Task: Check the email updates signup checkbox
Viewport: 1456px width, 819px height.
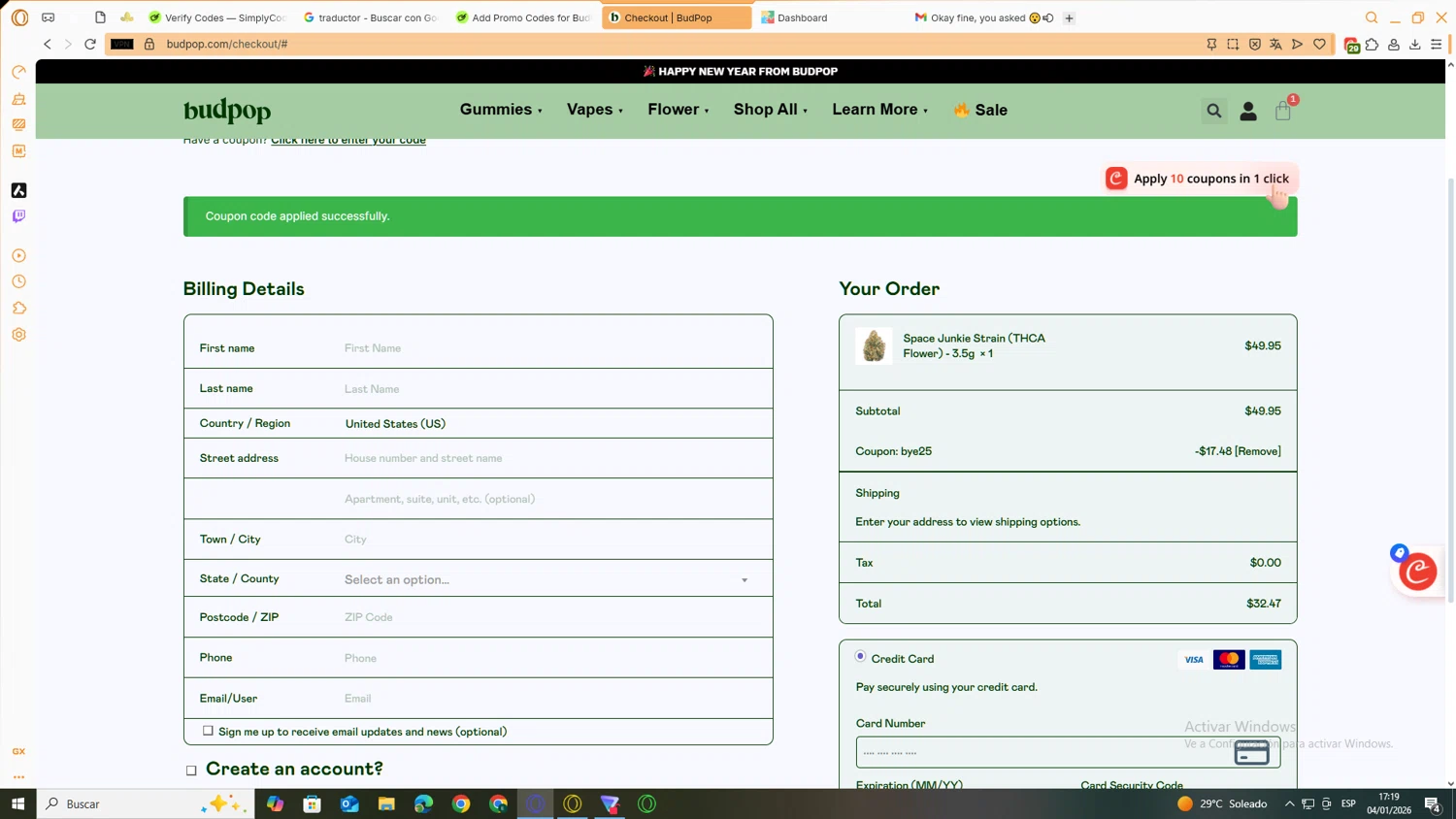Action: tap(208, 731)
